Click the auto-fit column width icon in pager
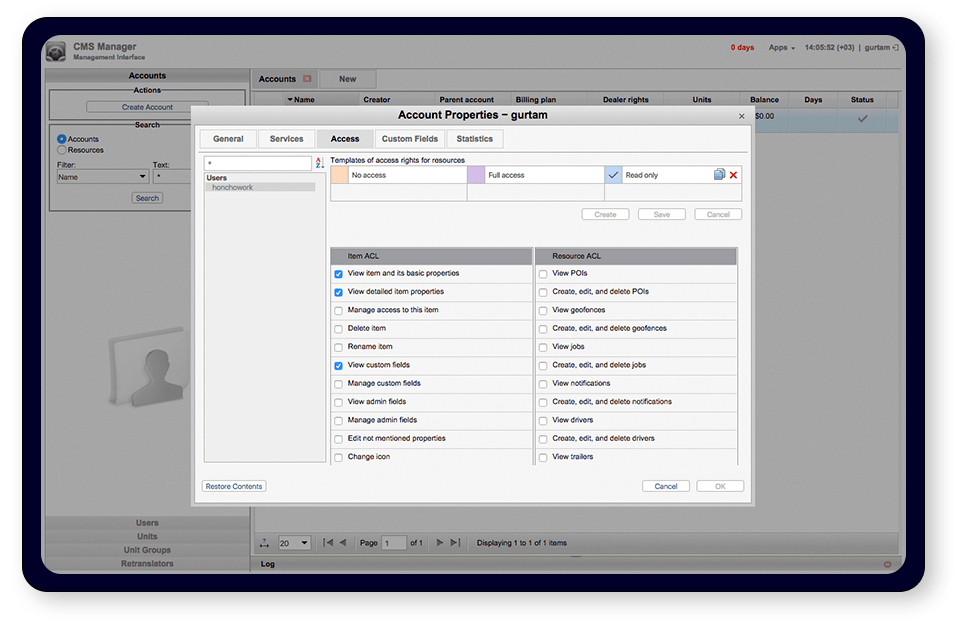 (264, 543)
